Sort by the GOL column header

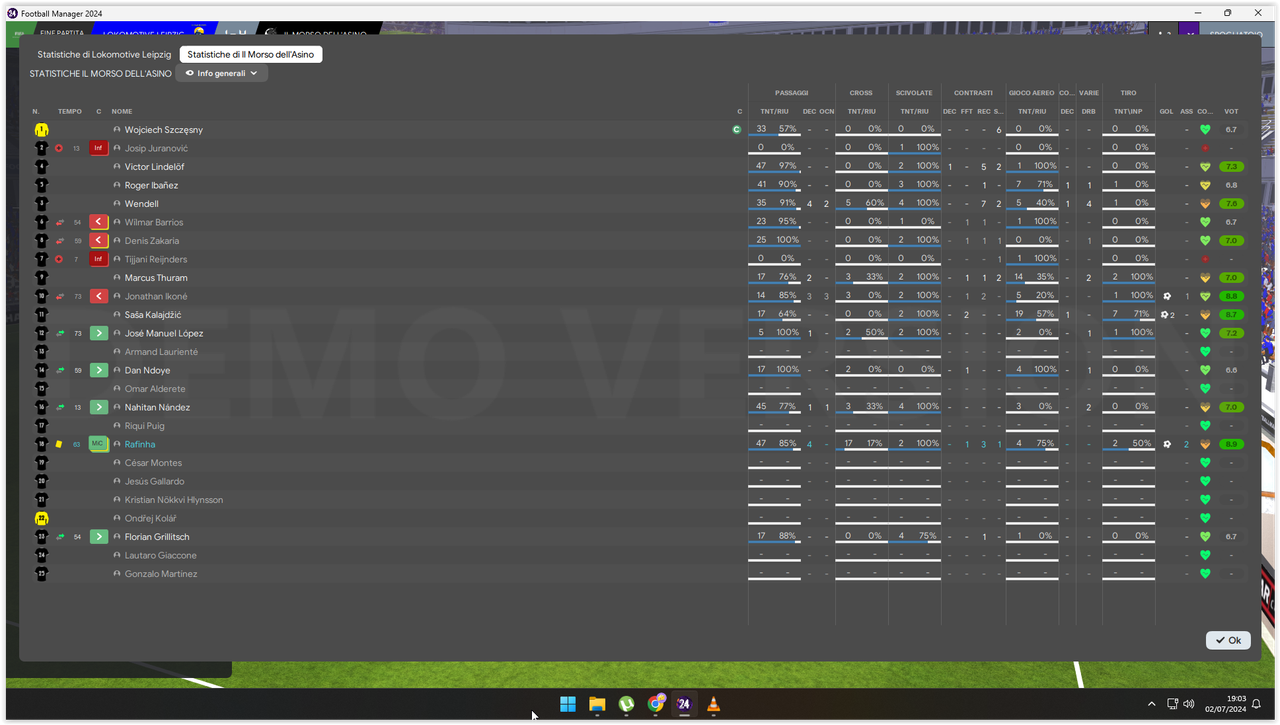[1167, 111]
